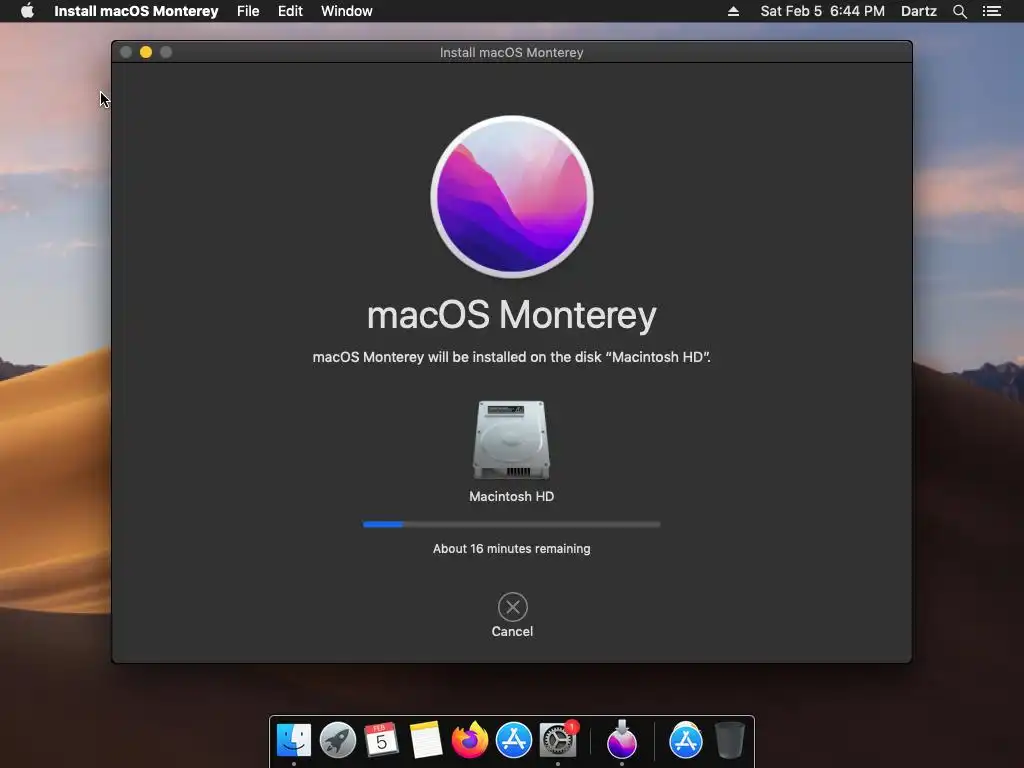Open Launchpad rocket icon in Dock
The width and height of the screenshot is (1024, 768).
338,740
